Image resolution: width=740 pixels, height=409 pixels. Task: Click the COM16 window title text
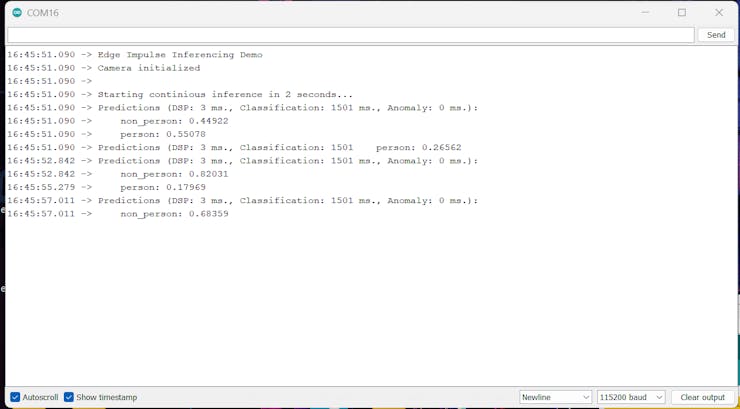[42, 13]
